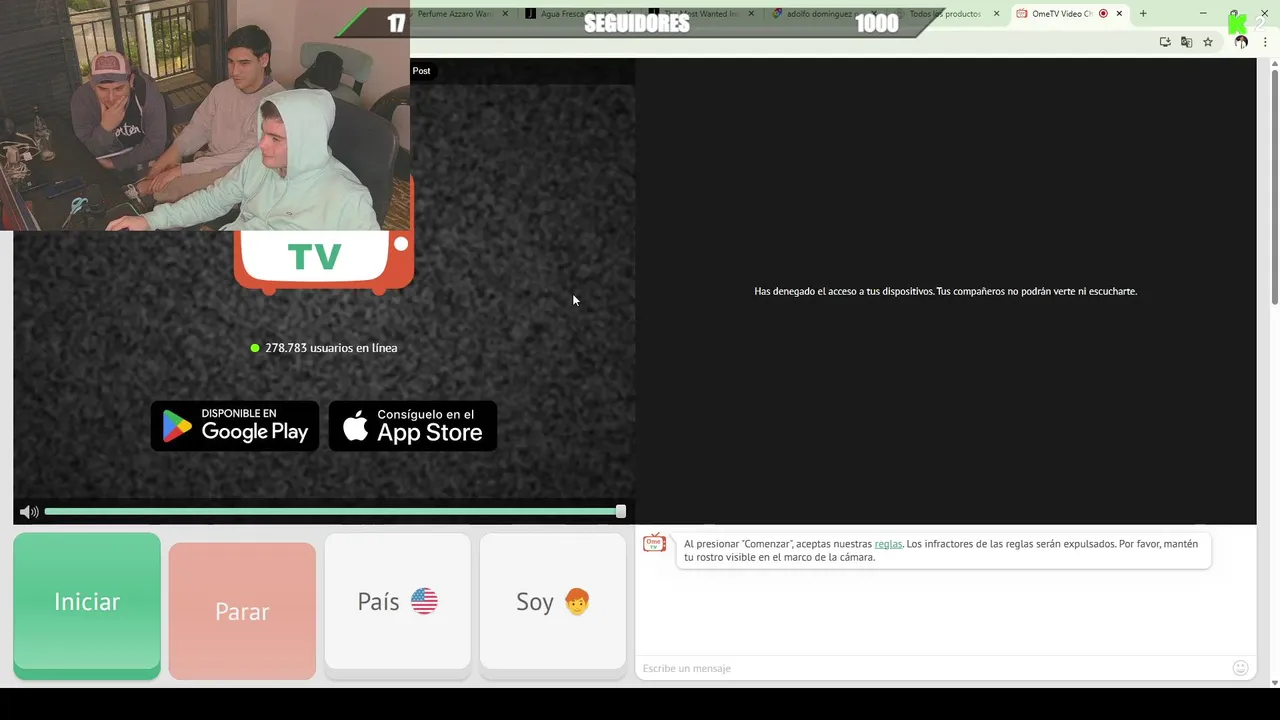Viewport: 1280px width, 720px height.
Task: Click the install app icon in address bar
Action: [x=1165, y=42]
